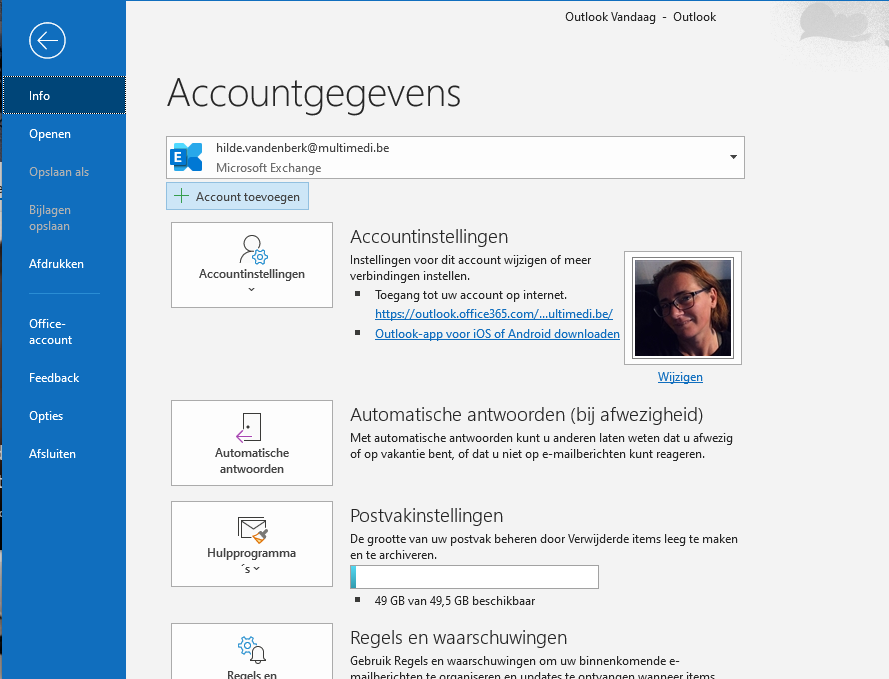Expand the Hulpprogramma's menu chevron
The width and height of the screenshot is (889, 679).
(x=257, y=568)
